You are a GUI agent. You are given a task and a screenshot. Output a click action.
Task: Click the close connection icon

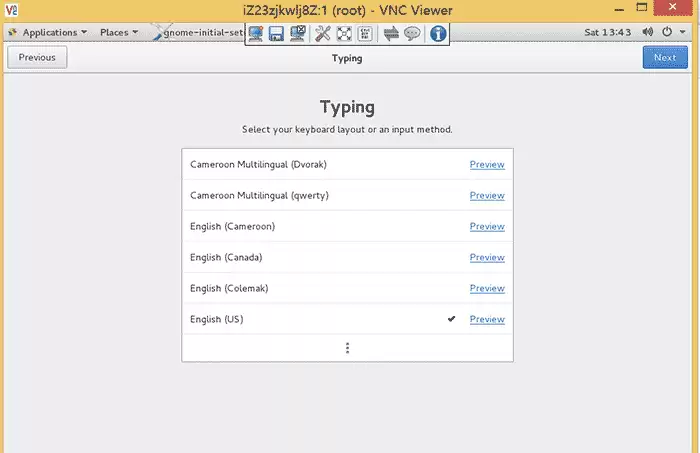pyautogui.click(x=298, y=33)
